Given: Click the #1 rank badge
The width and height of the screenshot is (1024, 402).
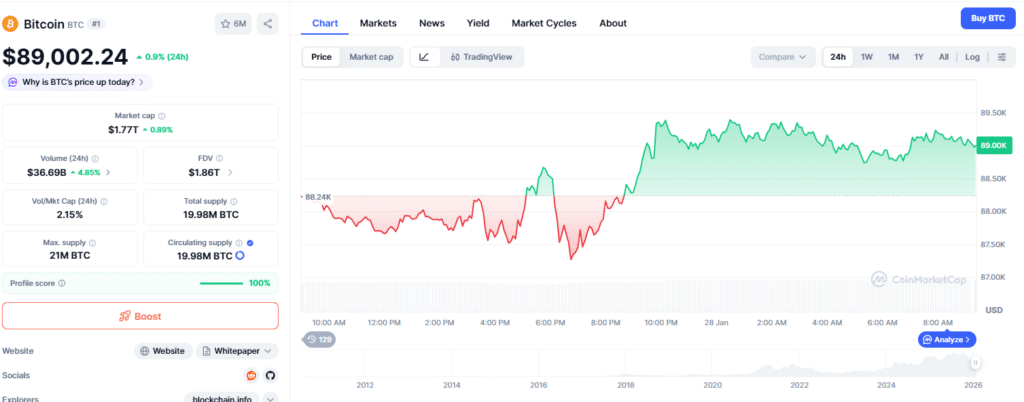Looking at the screenshot, I should (x=95, y=24).
